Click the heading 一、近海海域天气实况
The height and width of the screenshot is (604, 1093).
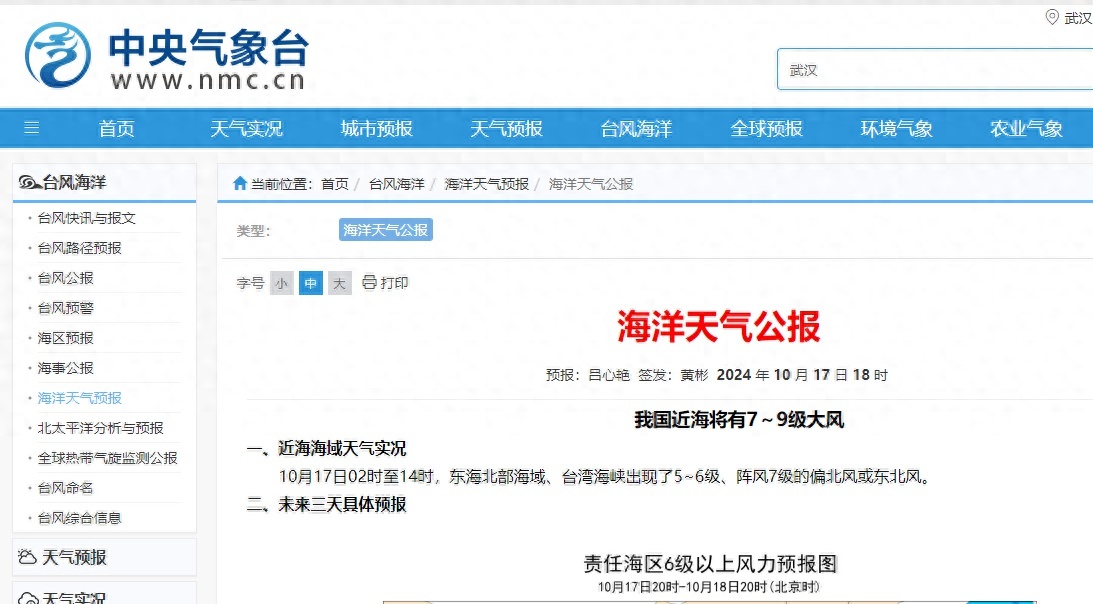coord(326,448)
